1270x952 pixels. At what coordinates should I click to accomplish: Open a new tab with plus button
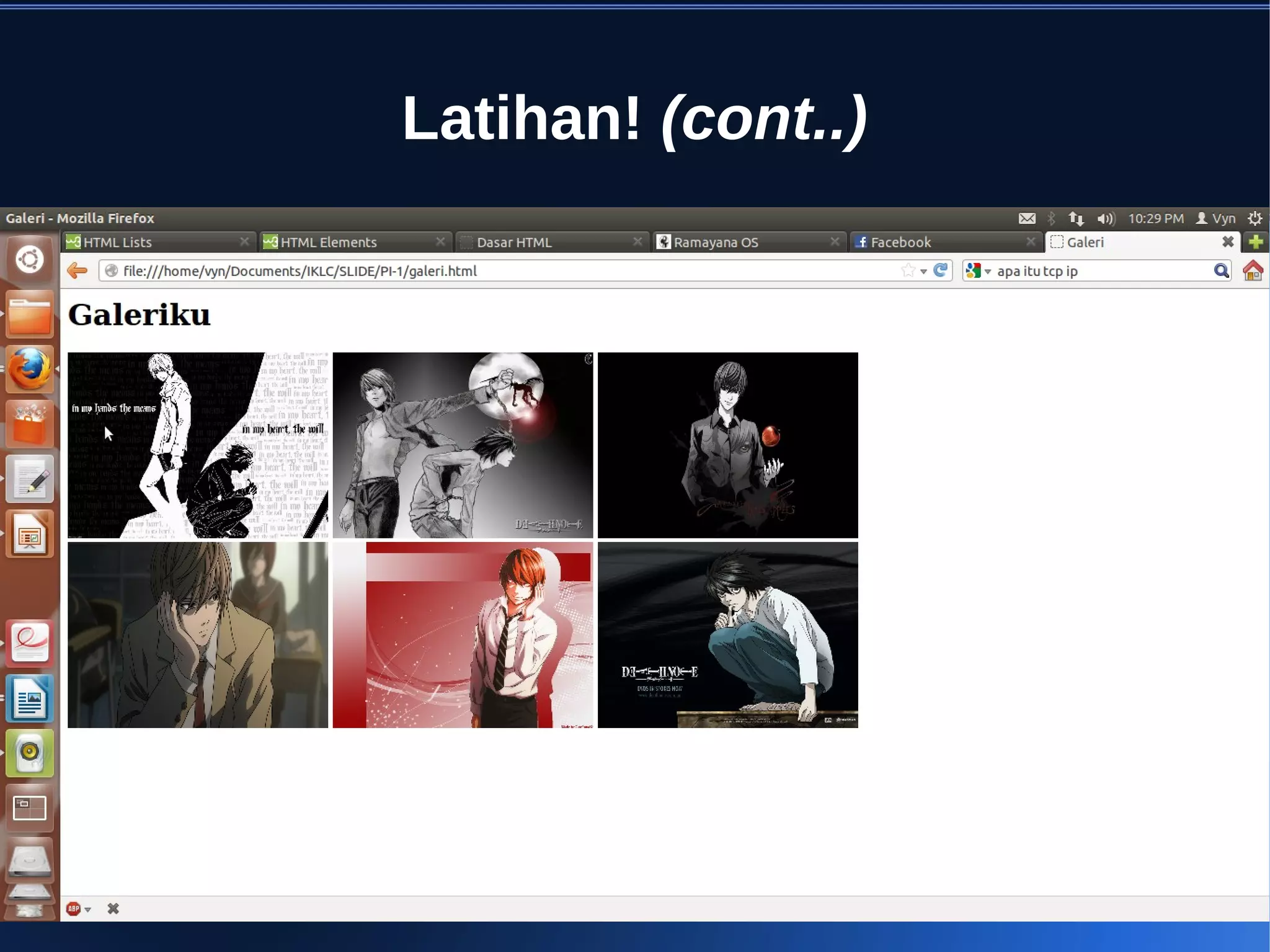(x=1256, y=242)
